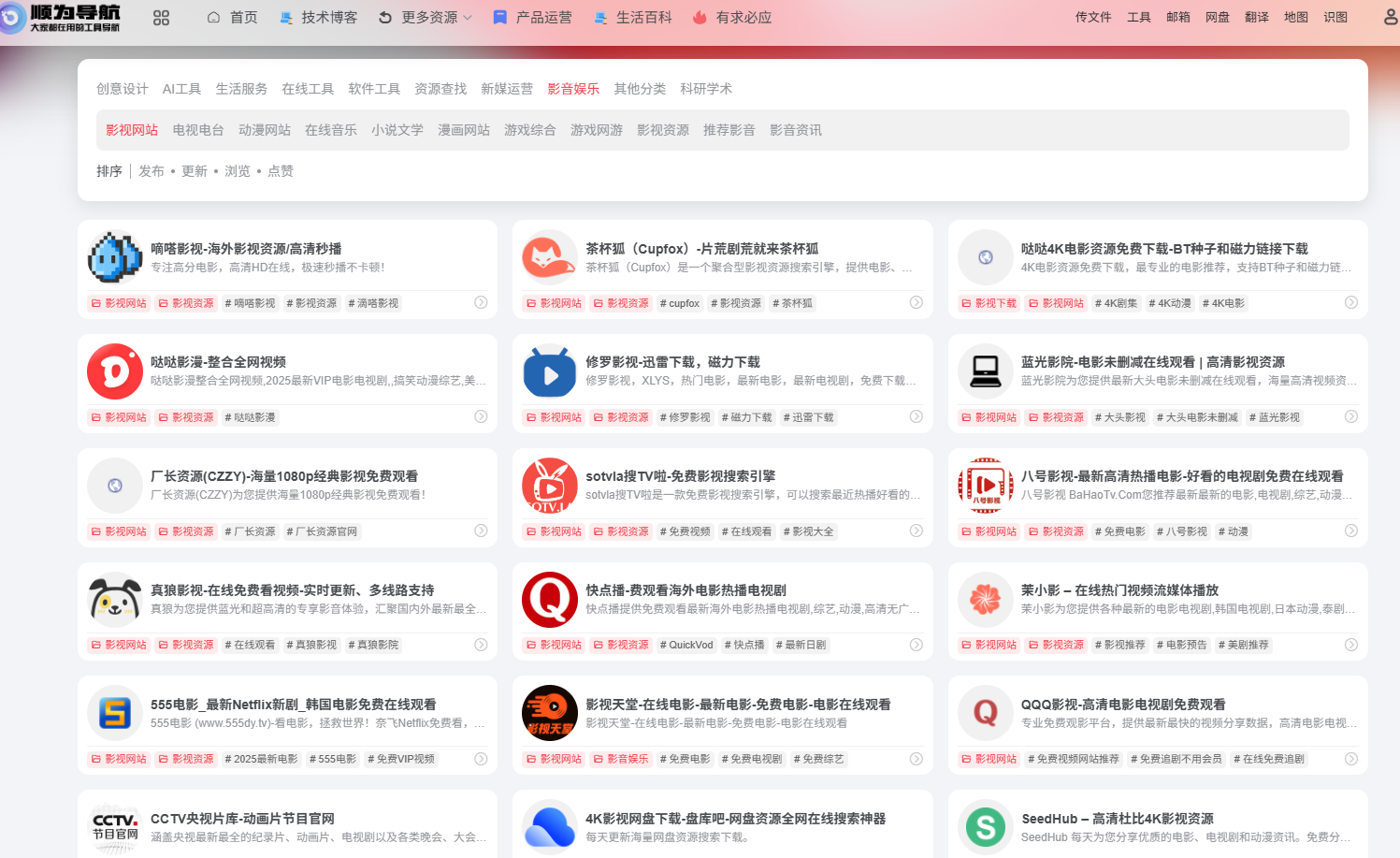Screen dimensions: 1400x858
Task: Open the apps grid icon beside the logo
Action: [161, 17]
